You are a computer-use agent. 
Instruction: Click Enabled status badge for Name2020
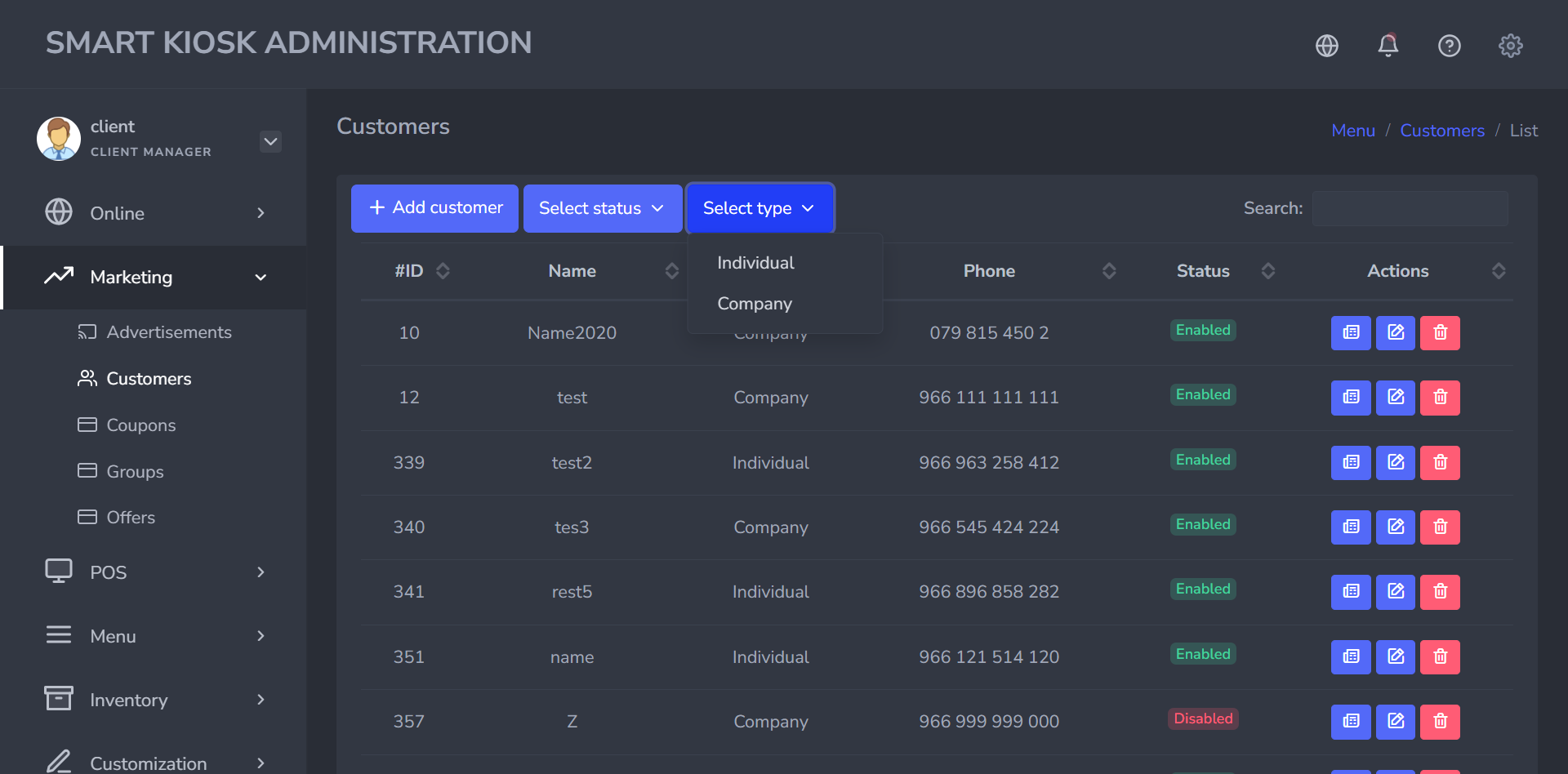(1203, 330)
